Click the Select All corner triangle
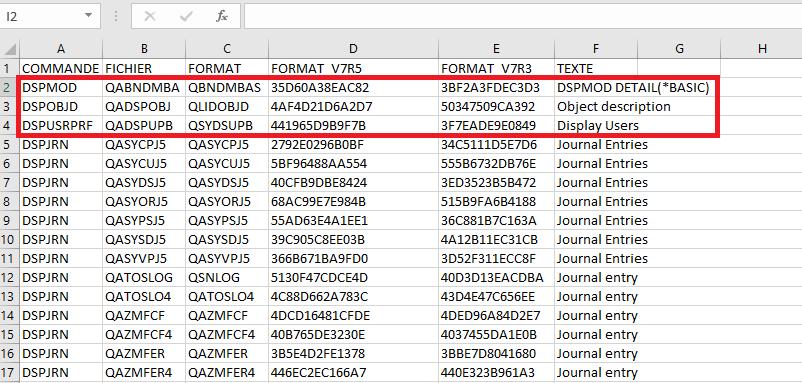 tap(10, 49)
